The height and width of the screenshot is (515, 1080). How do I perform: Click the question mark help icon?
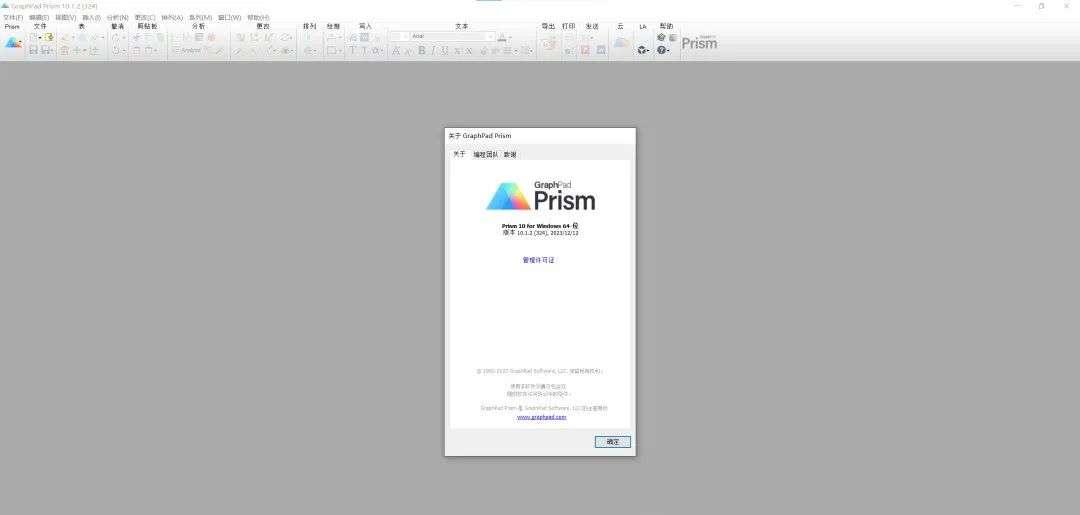coord(661,50)
